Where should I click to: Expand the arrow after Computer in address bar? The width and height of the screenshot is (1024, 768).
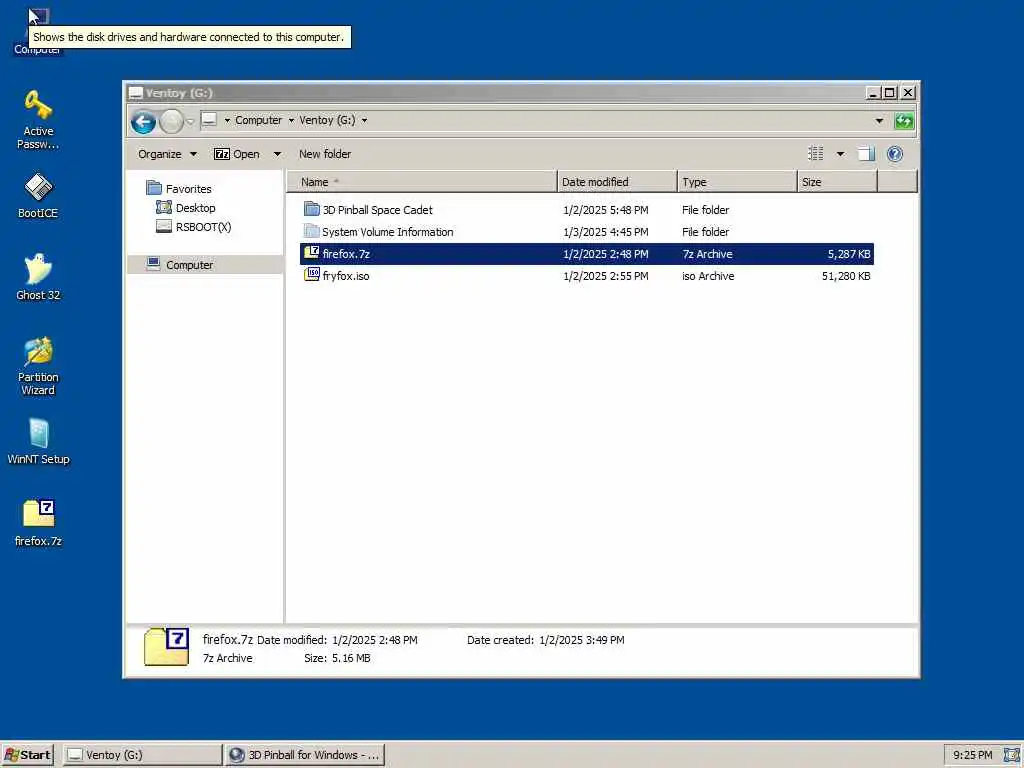coord(291,120)
